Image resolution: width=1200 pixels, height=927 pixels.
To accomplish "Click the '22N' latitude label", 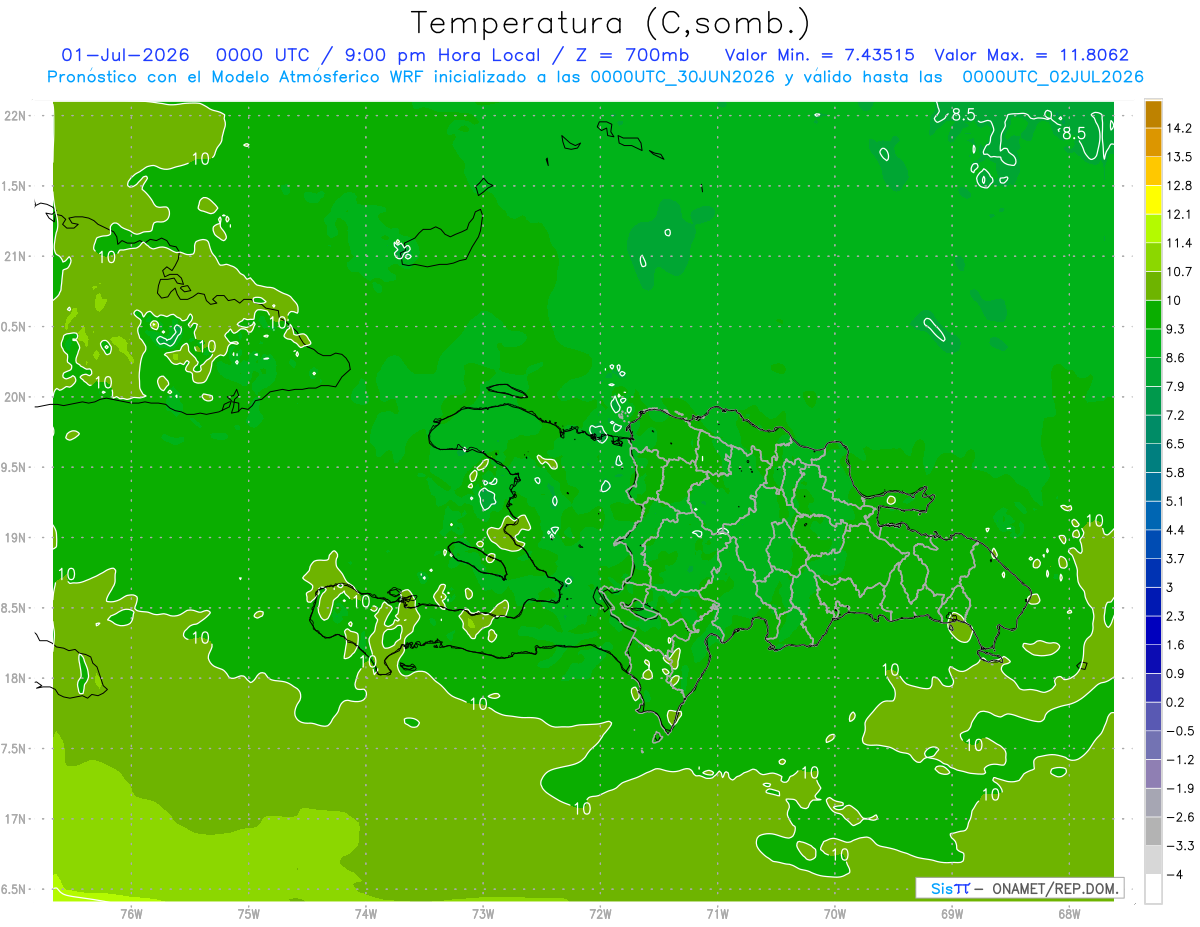I will 15,115.
